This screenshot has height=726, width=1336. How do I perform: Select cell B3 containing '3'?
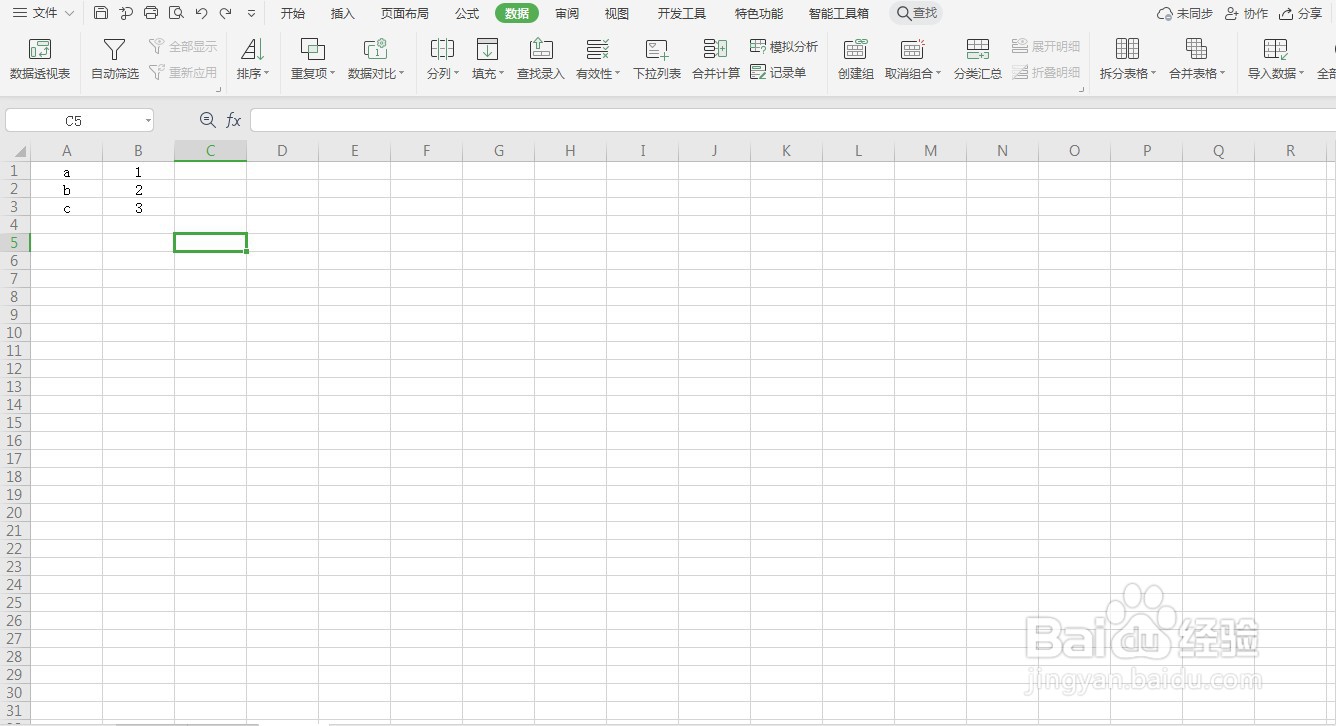(138, 208)
